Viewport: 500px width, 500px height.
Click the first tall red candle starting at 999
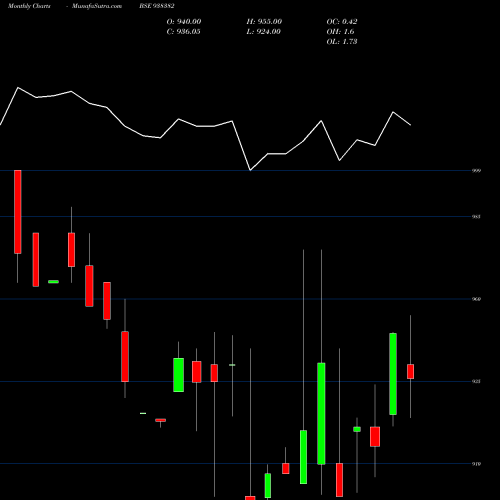click(18, 212)
